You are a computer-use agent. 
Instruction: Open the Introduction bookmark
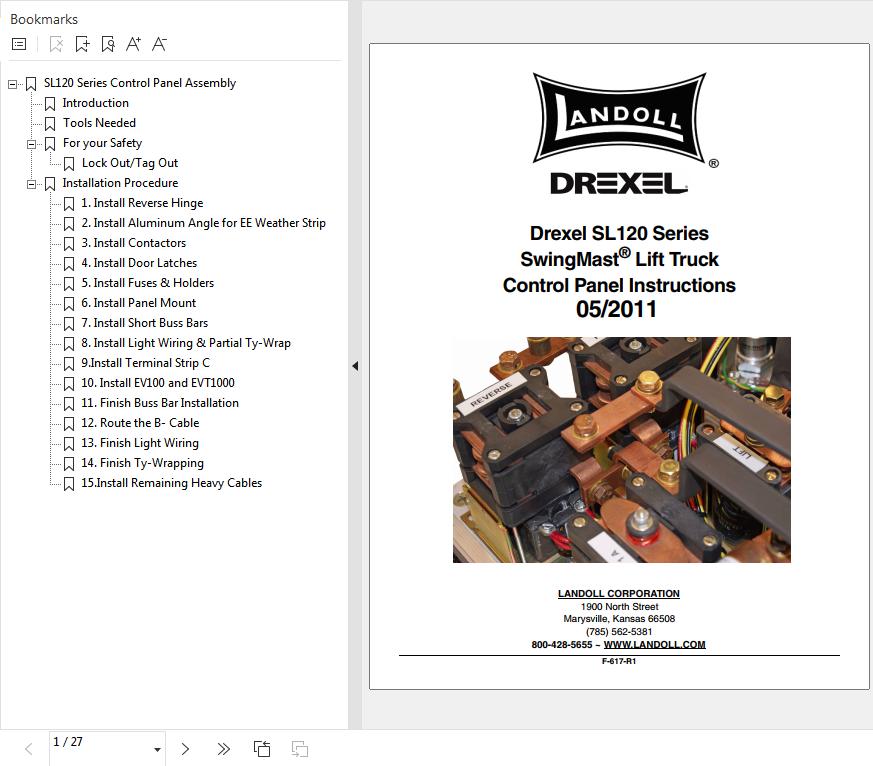tap(95, 103)
